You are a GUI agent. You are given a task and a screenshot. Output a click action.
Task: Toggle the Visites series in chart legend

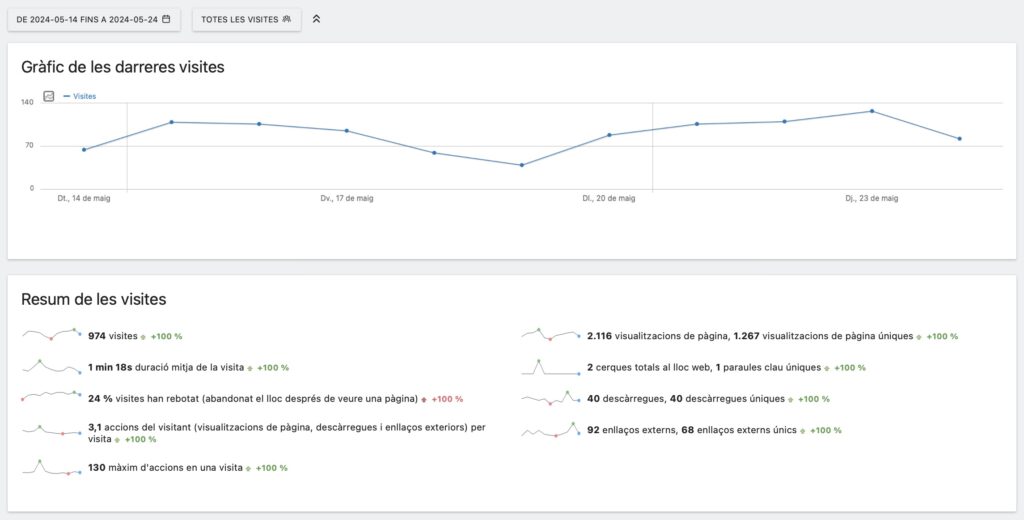click(80, 97)
